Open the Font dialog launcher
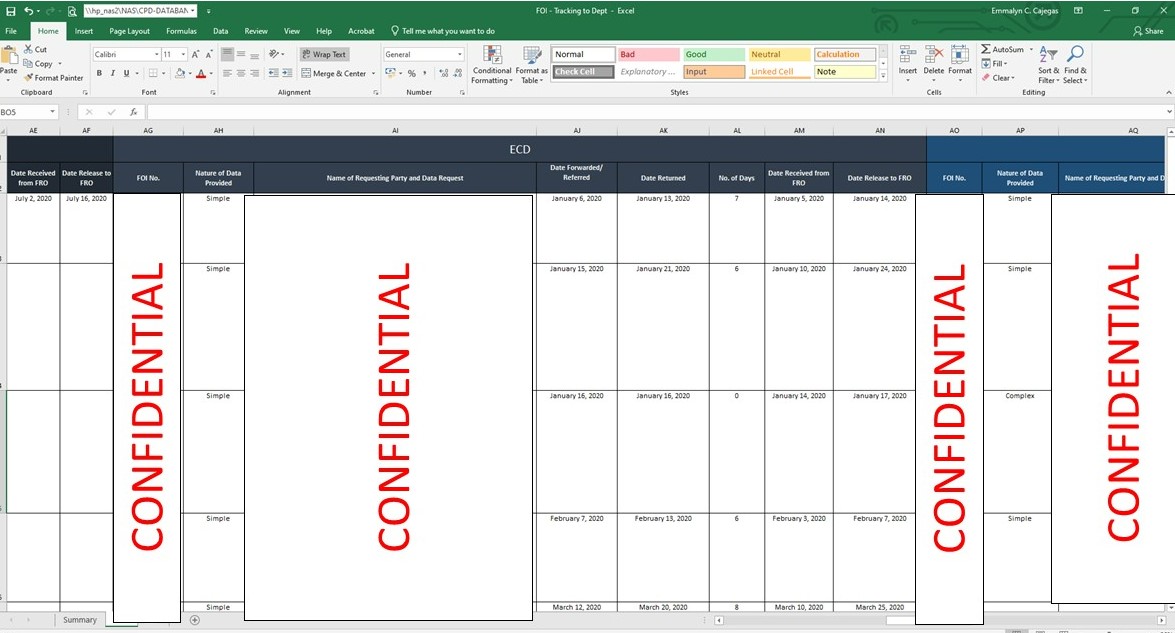The image size is (1175, 633). (x=213, y=92)
